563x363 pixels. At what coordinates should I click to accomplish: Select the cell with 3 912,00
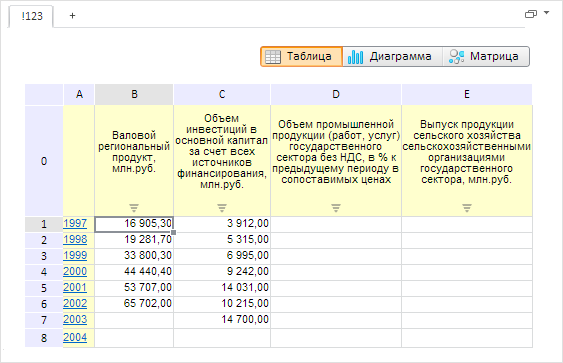[222, 224]
